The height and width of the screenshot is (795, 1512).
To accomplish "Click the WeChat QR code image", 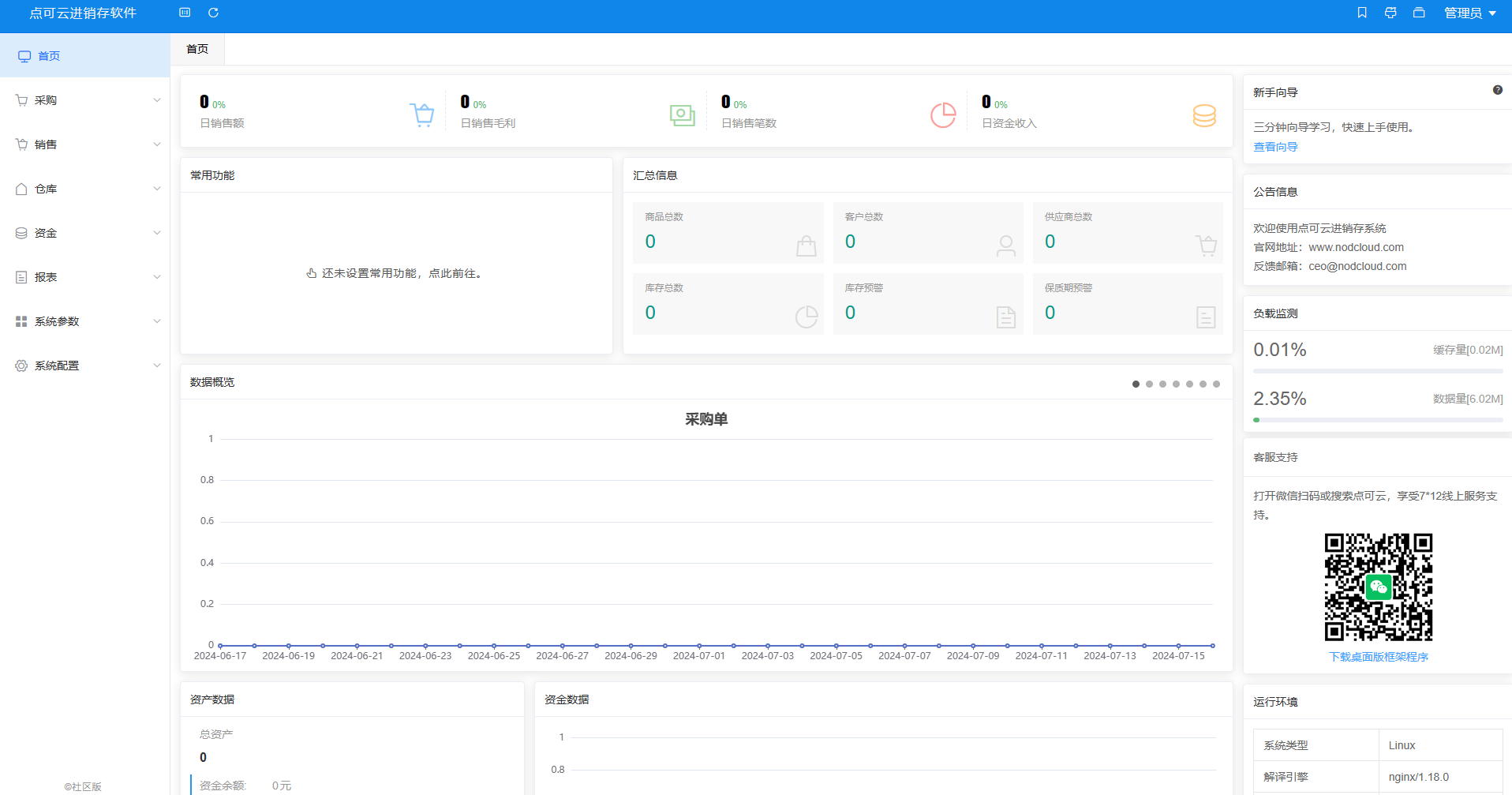I will pos(1378,587).
